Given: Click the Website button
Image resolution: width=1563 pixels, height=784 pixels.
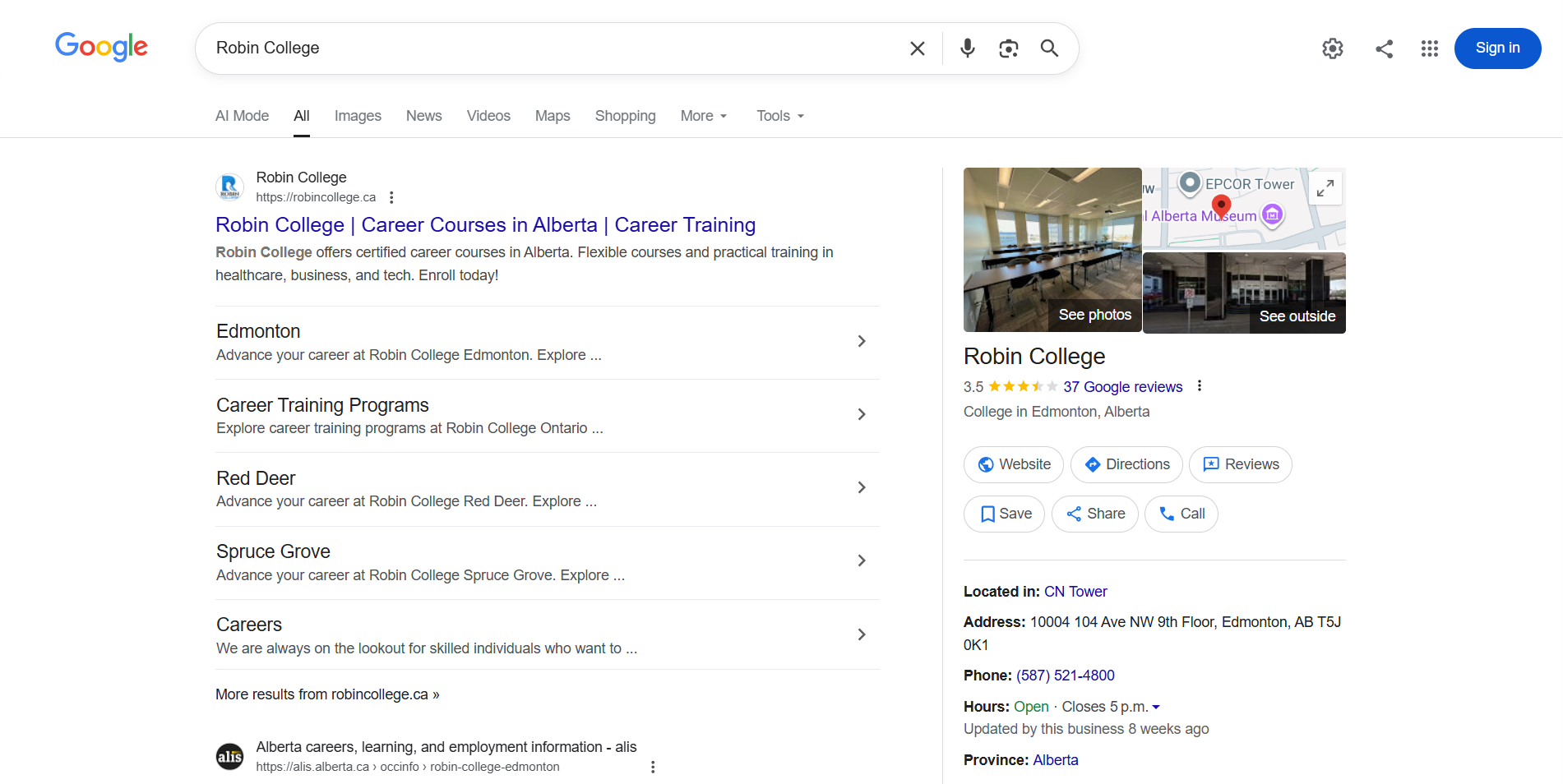Looking at the screenshot, I should coord(1014,464).
